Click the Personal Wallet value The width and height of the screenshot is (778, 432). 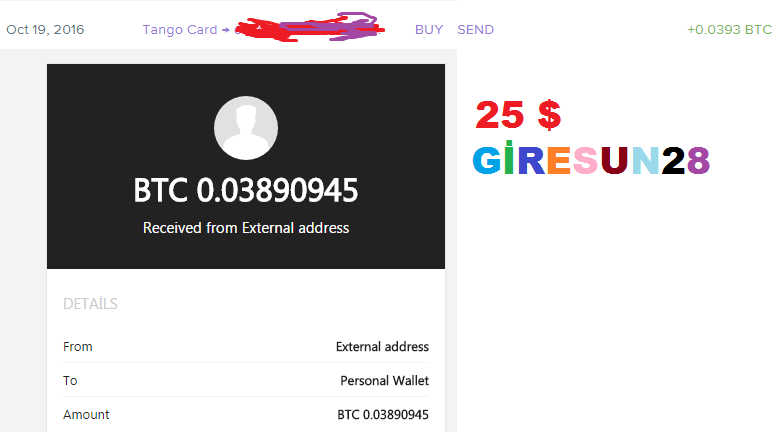point(385,380)
